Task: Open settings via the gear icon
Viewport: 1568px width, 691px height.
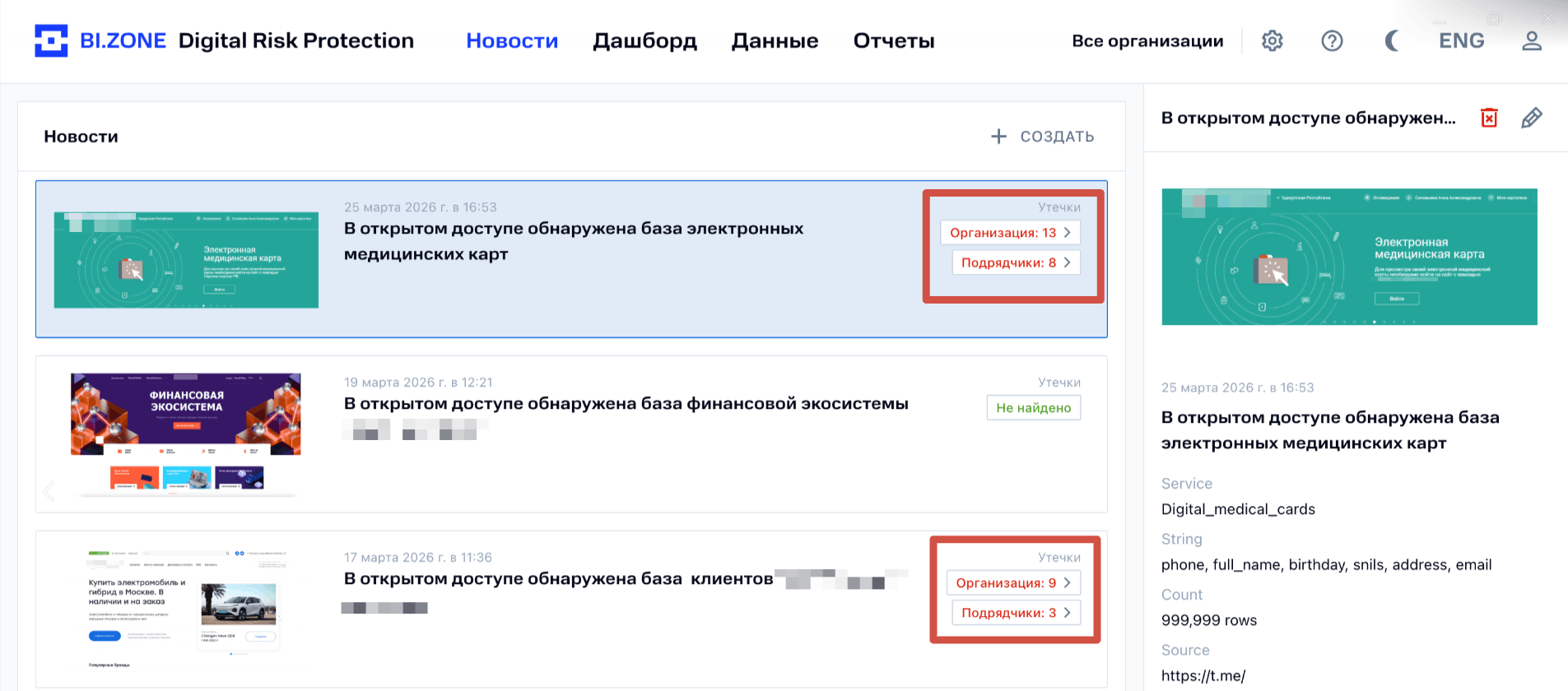Action: tap(1273, 40)
